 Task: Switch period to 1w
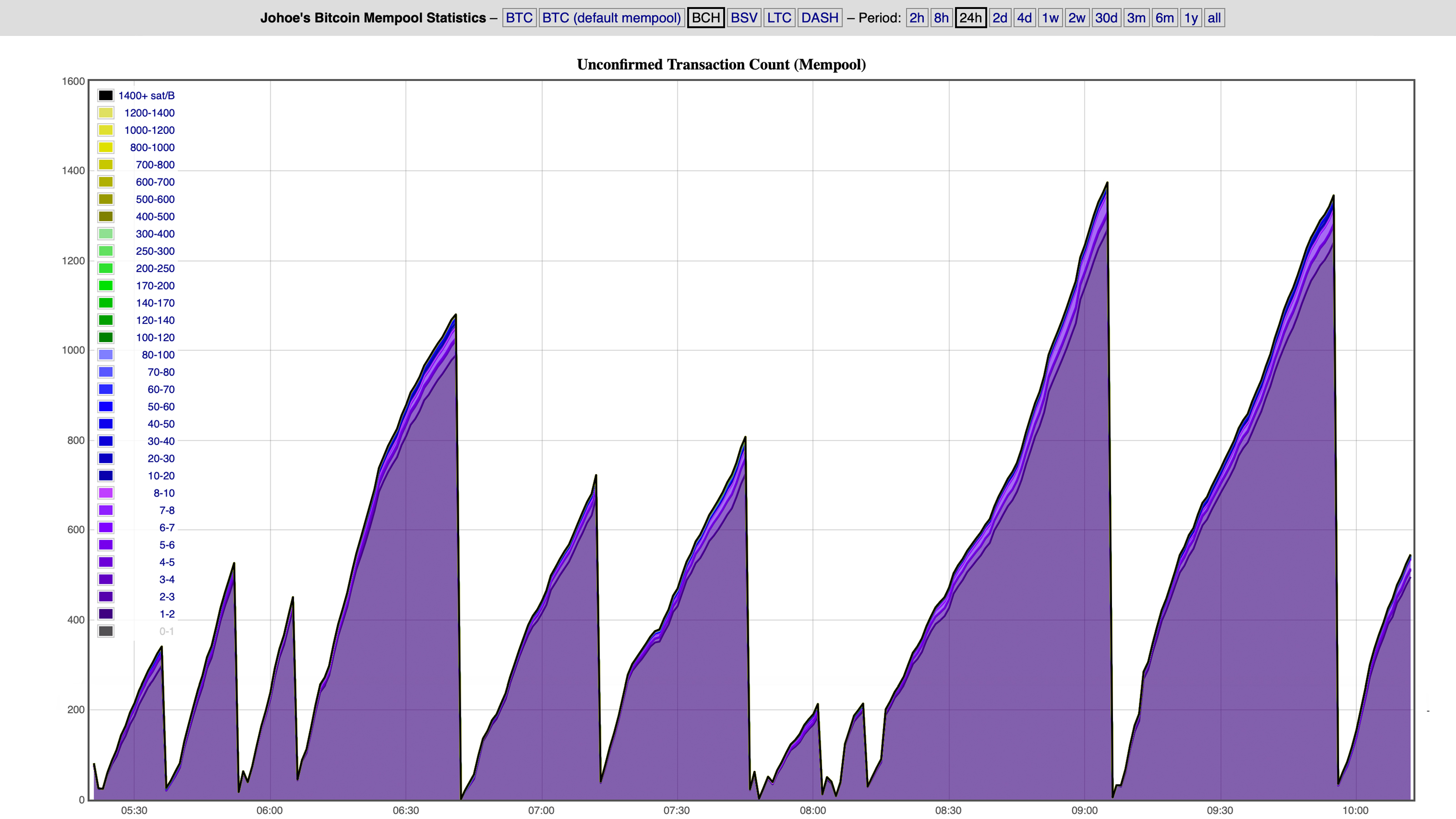pyautogui.click(x=1050, y=18)
